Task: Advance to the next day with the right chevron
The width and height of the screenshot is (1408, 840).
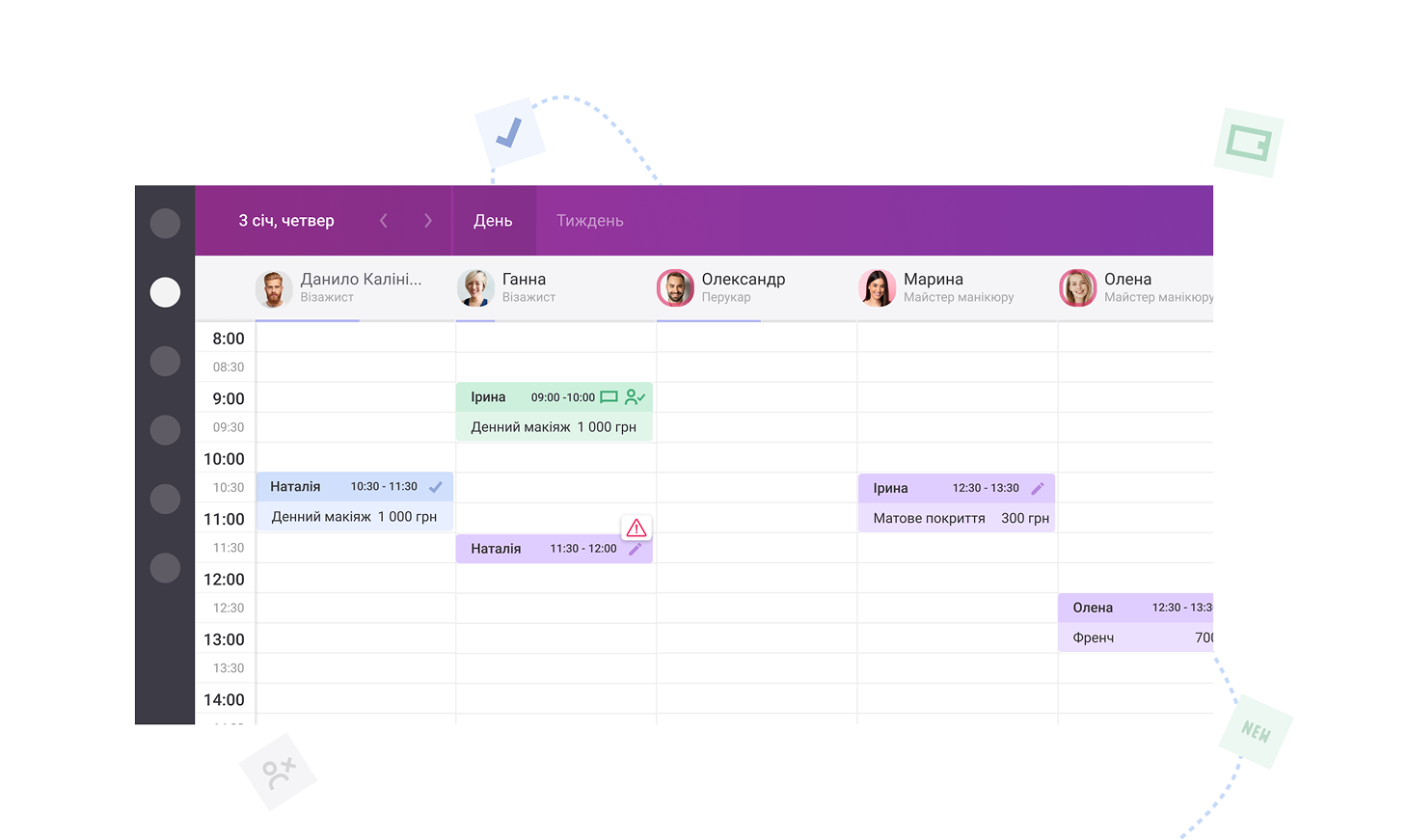Action: click(428, 220)
